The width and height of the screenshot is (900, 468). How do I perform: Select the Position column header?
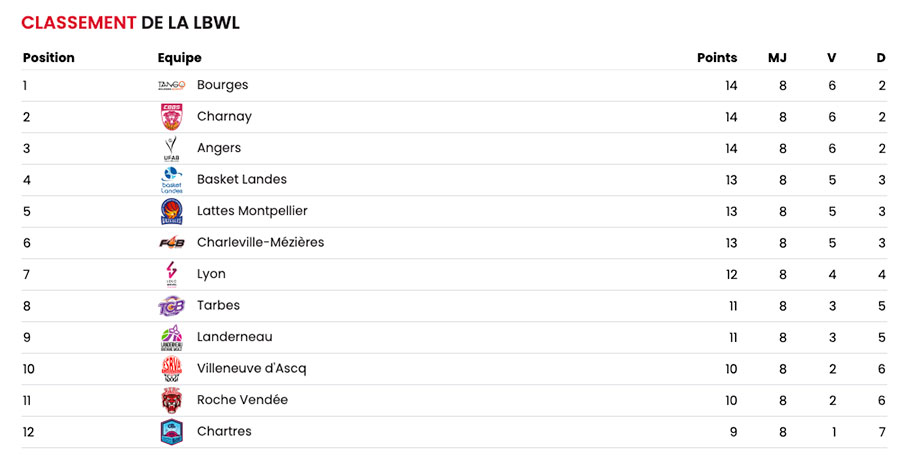tap(49, 57)
